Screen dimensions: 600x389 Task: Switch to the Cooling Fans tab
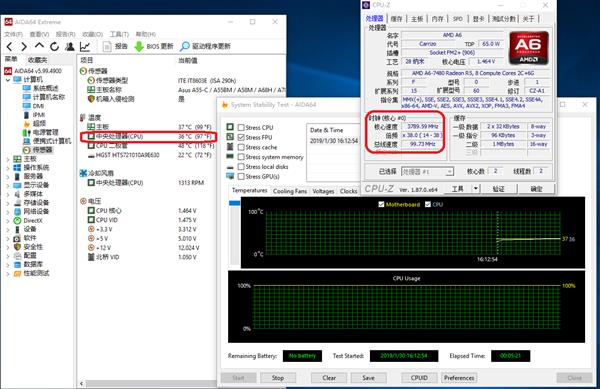(290, 191)
